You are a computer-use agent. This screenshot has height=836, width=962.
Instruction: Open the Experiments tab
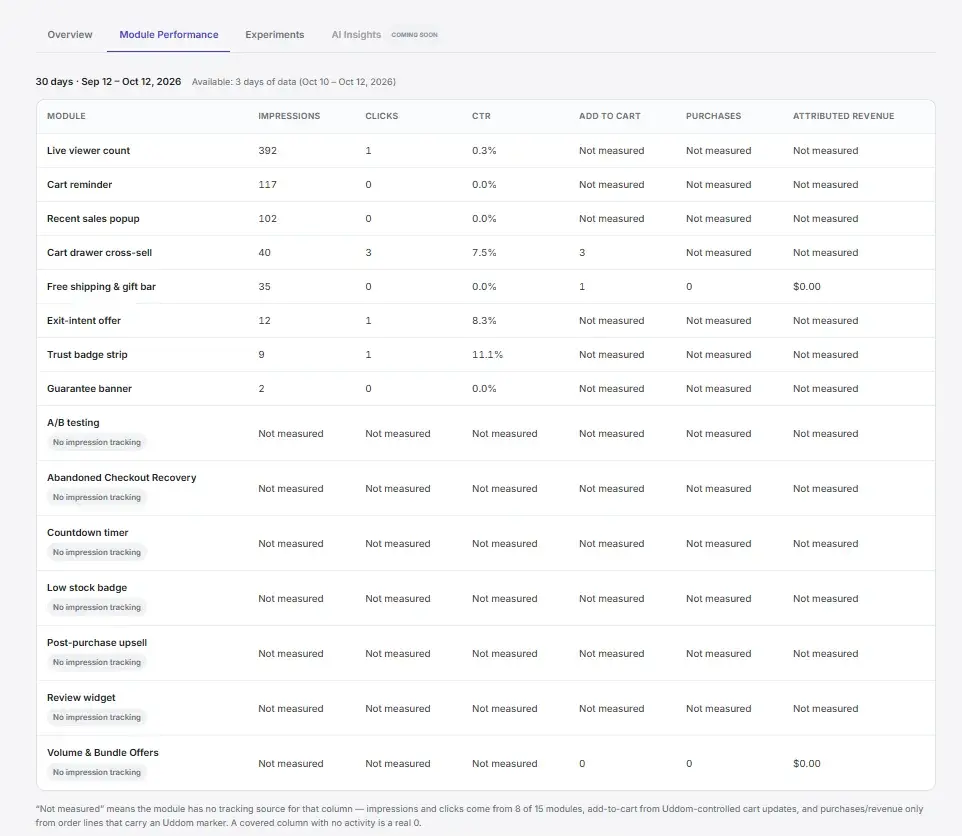click(274, 34)
